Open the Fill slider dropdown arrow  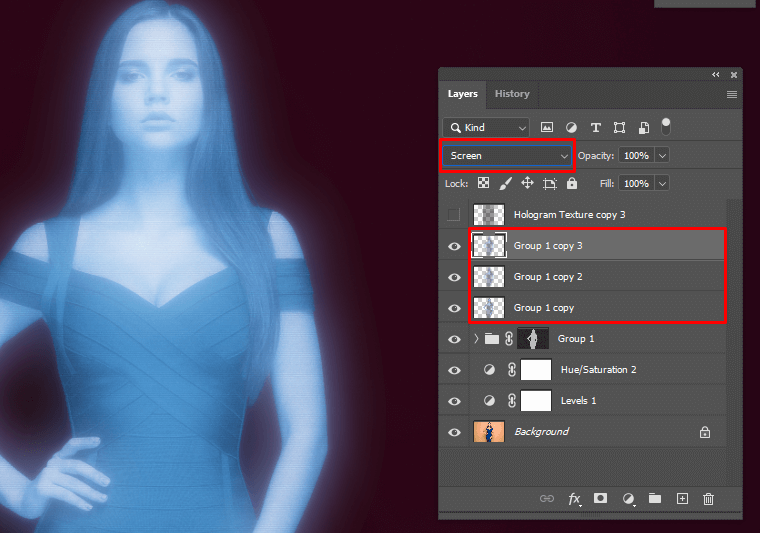[x=662, y=184]
